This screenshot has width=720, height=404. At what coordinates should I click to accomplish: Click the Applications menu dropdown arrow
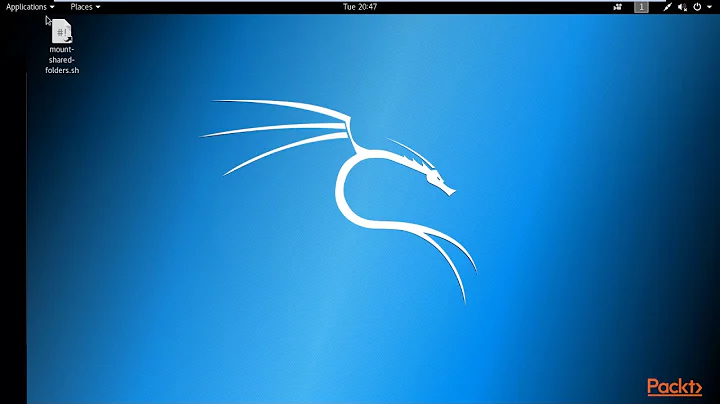(52, 7)
